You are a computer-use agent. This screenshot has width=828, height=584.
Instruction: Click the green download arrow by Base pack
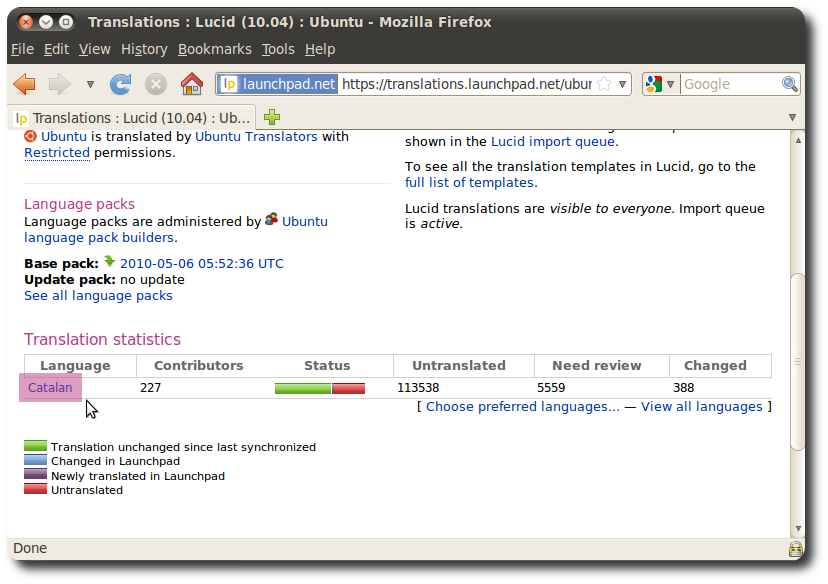click(109, 261)
